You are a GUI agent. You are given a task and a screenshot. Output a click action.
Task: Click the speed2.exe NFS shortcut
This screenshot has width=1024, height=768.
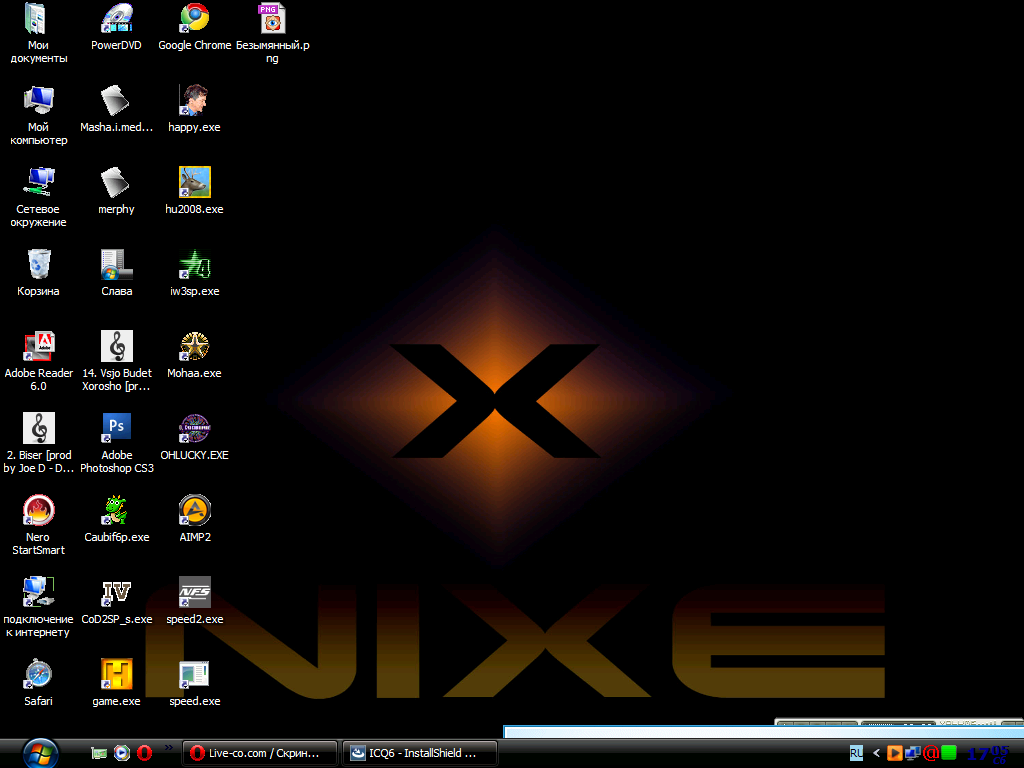[194, 592]
